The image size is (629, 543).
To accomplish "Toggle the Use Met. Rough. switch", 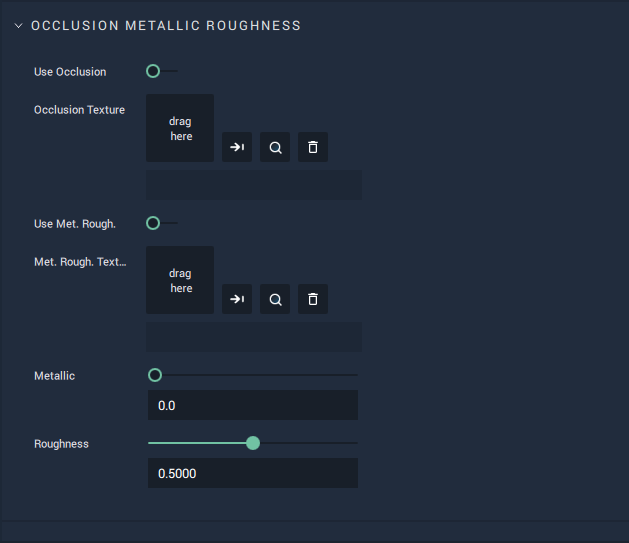I will coord(162,223).
